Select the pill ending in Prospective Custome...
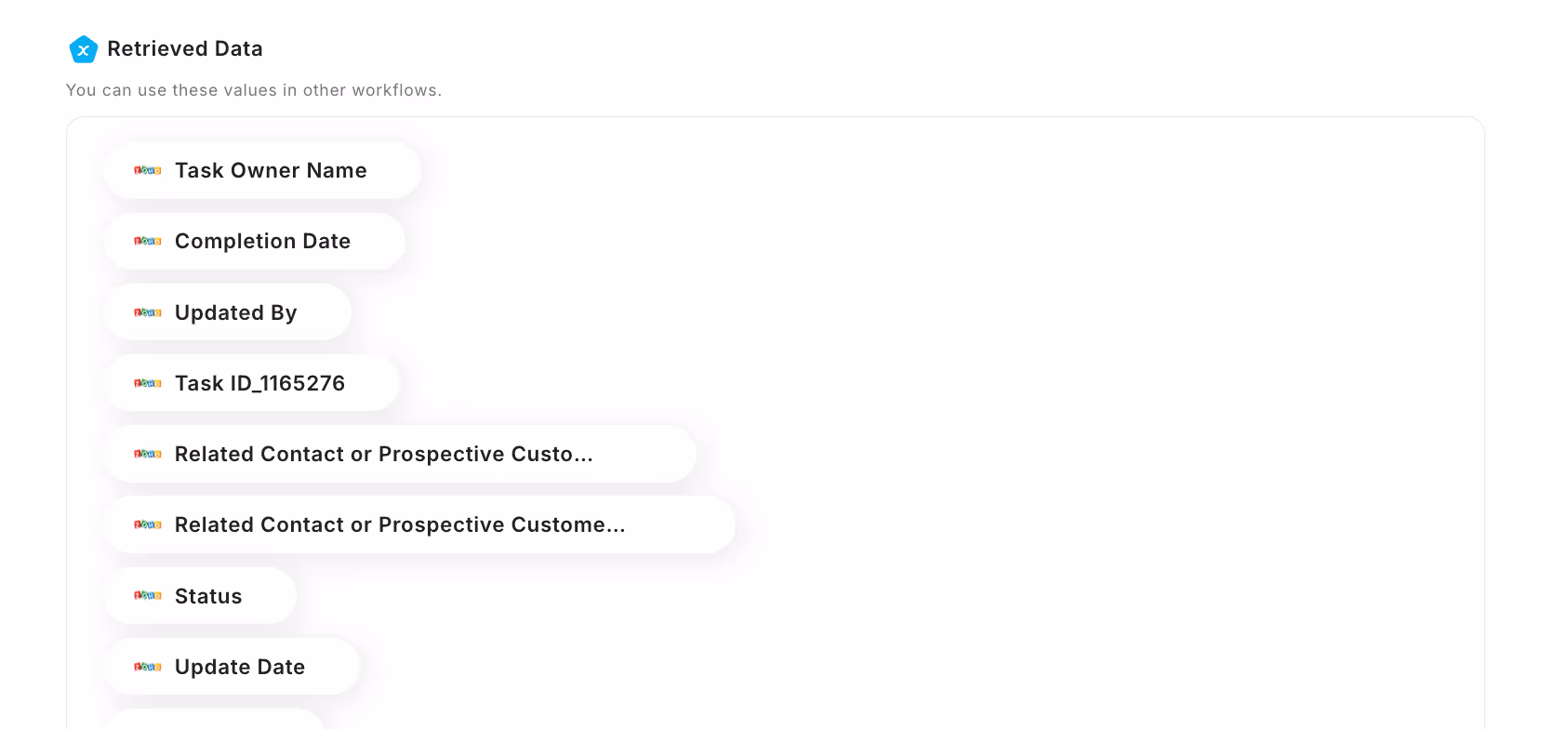The height and width of the screenshot is (729, 1568). tap(419, 524)
